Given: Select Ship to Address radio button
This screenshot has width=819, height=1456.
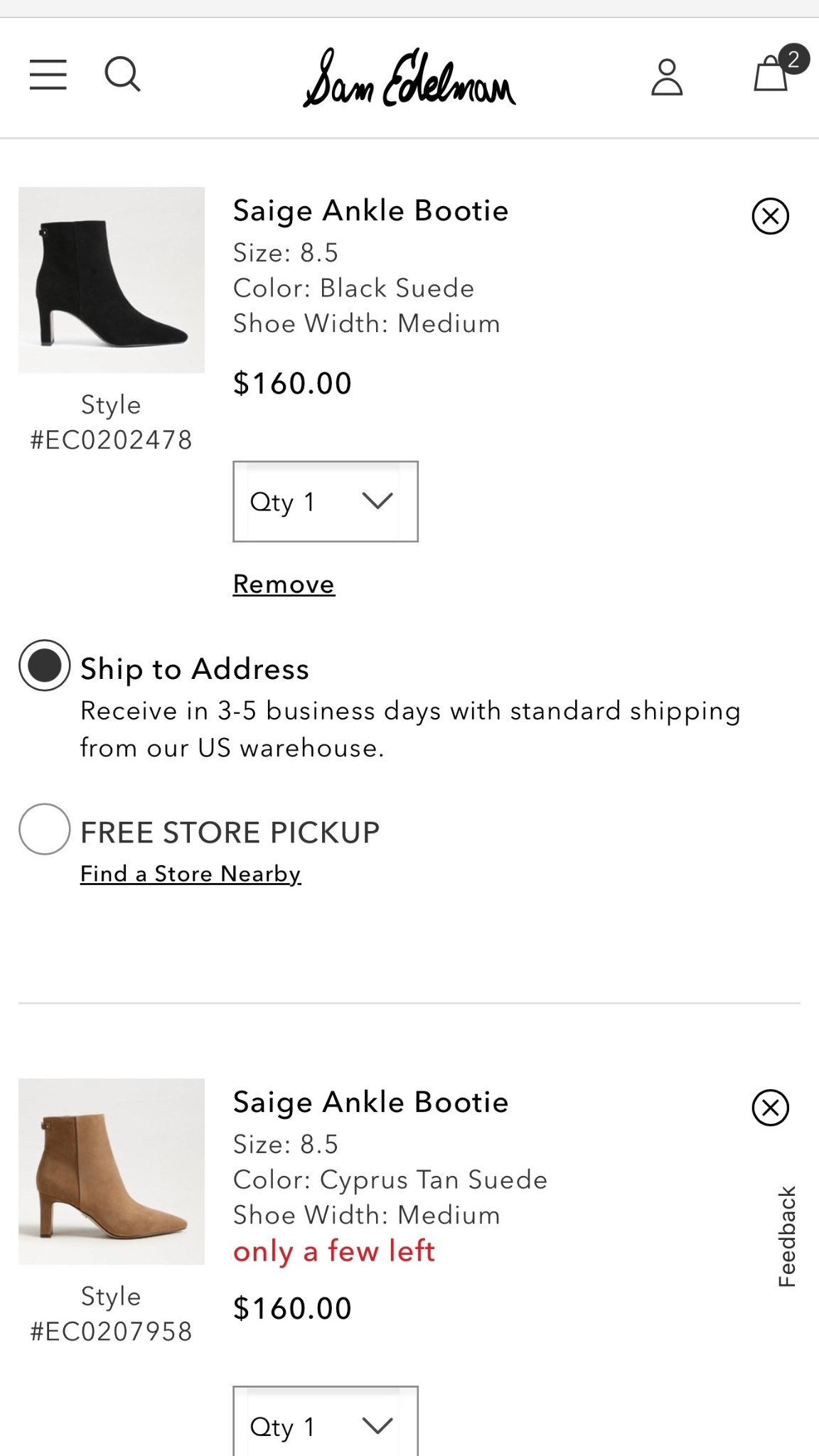Looking at the screenshot, I should point(45,666).
